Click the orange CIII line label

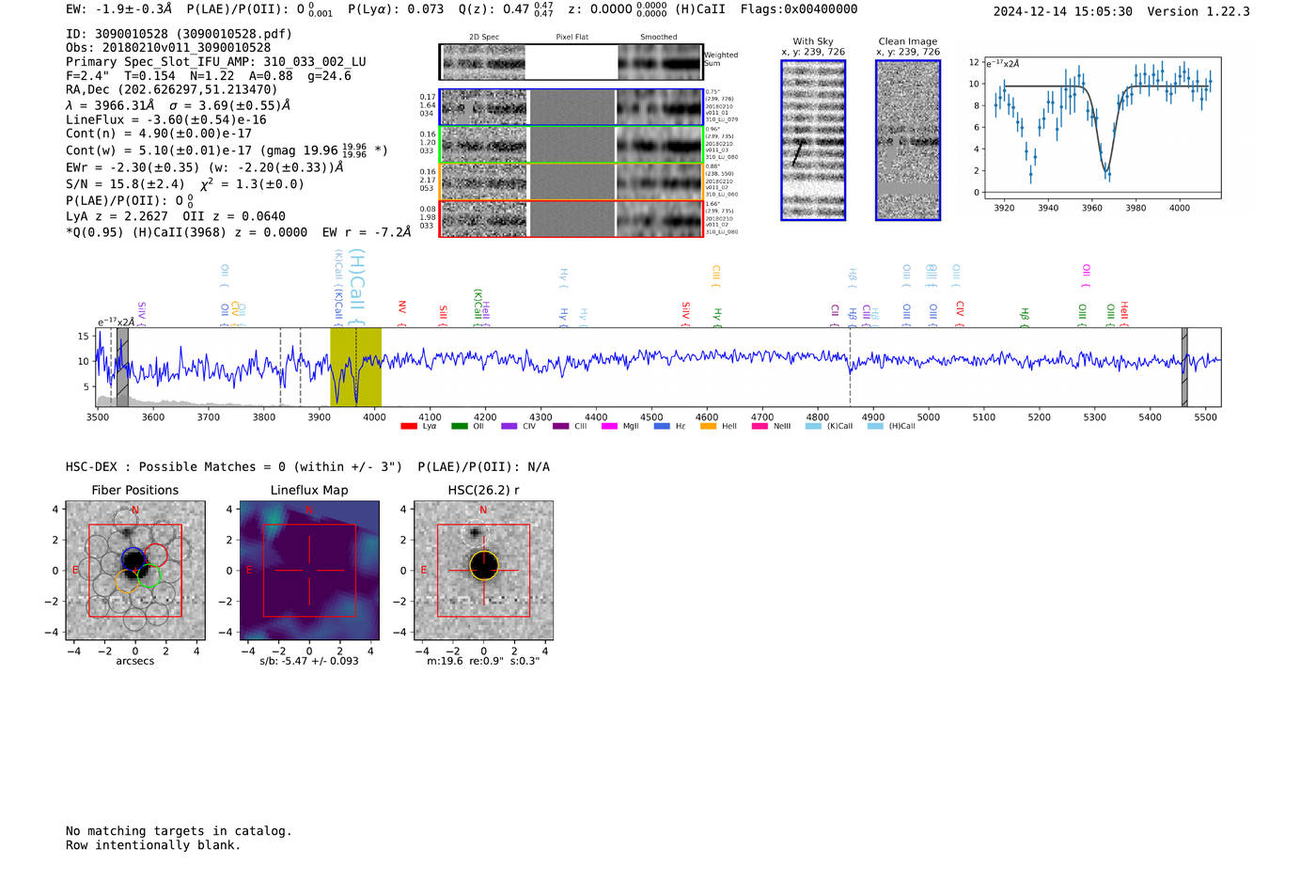point(715,275)
